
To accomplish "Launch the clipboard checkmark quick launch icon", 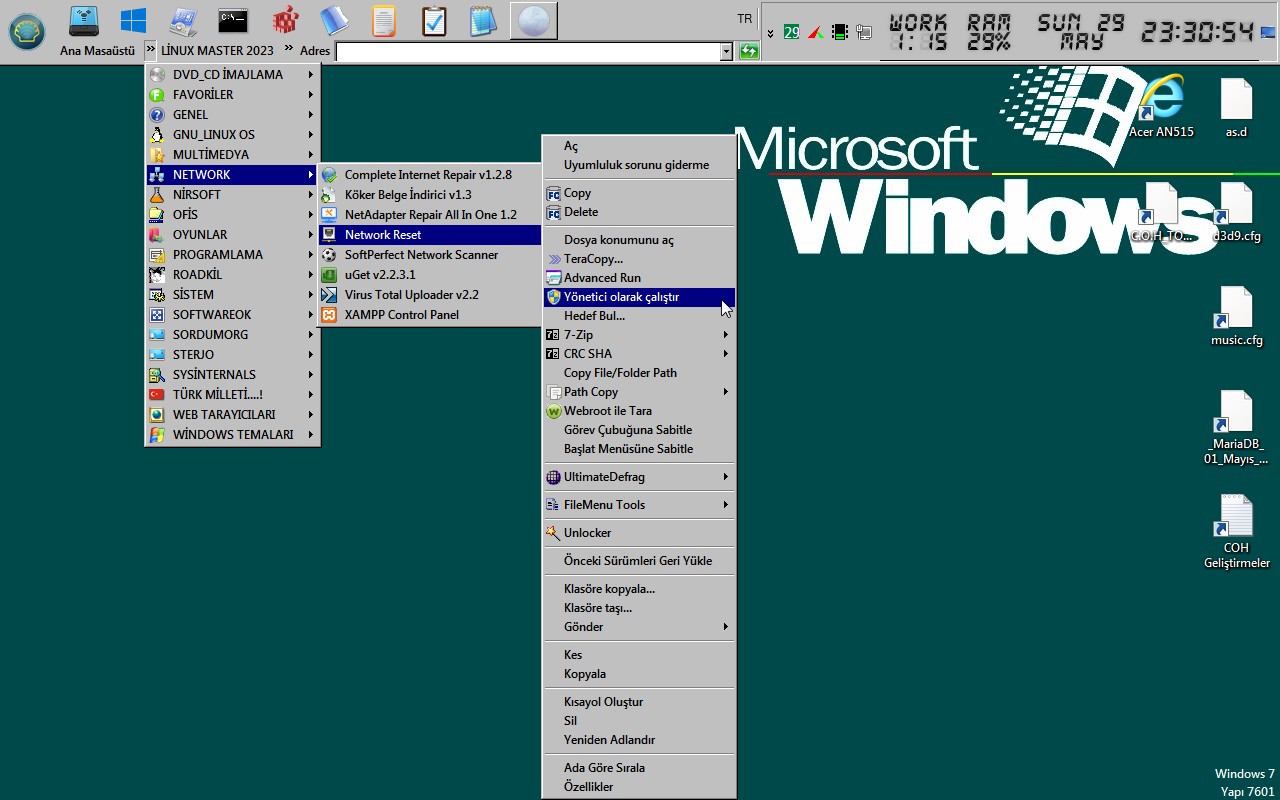I will pos(434,20).
